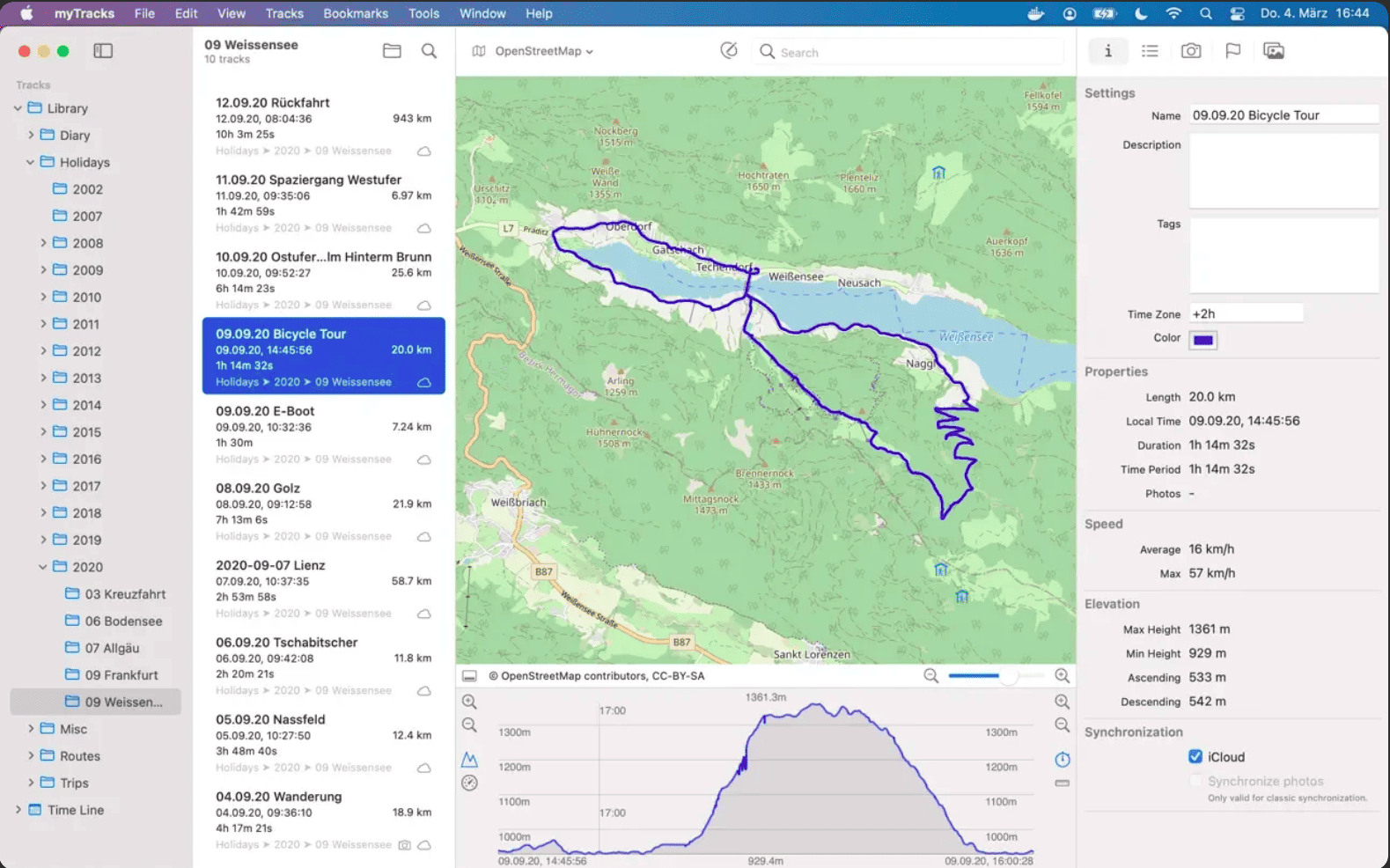
Task: Collapse the 2020 folder
Action: [43, 567]
